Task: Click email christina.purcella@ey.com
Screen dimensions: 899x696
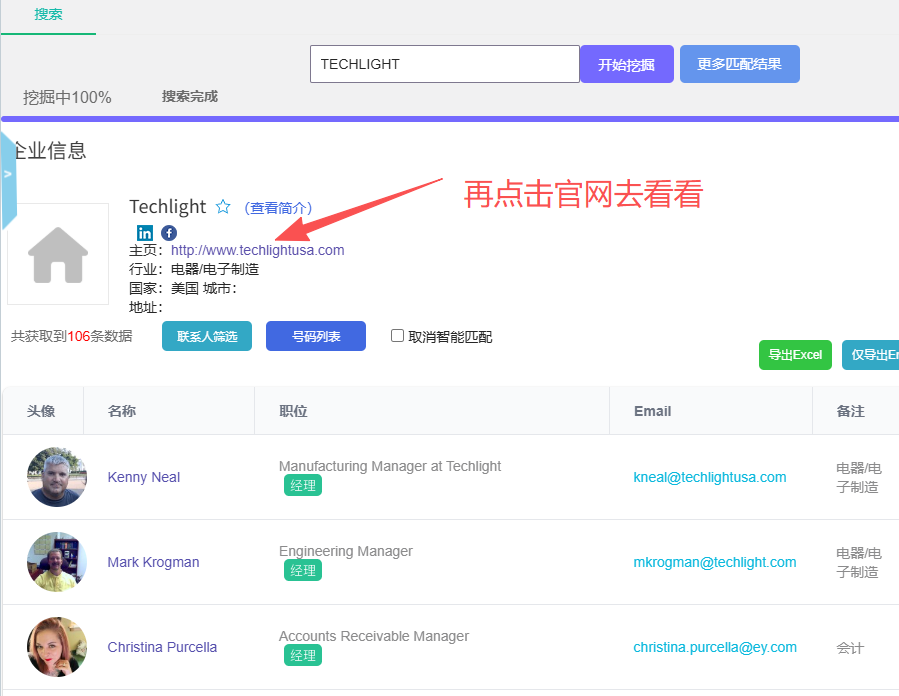Action: point(715,647)
